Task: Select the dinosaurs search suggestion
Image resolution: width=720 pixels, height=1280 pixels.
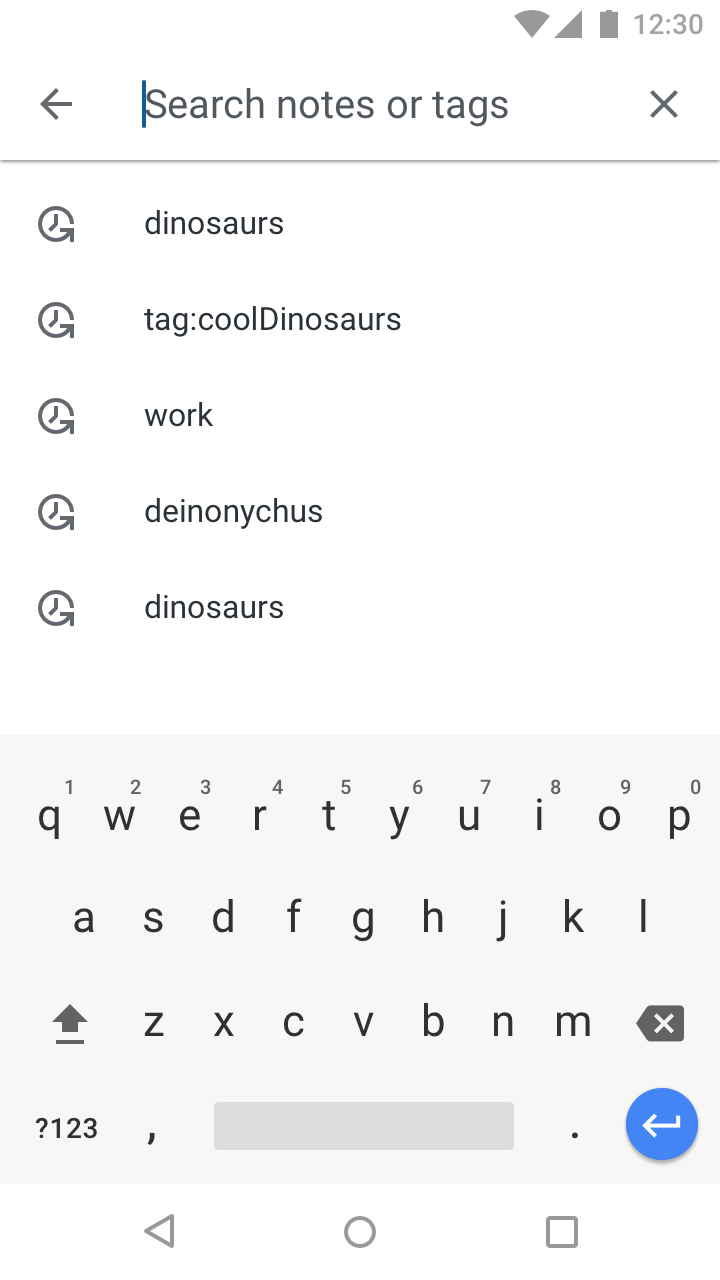Action: click(x=214, y=223)
